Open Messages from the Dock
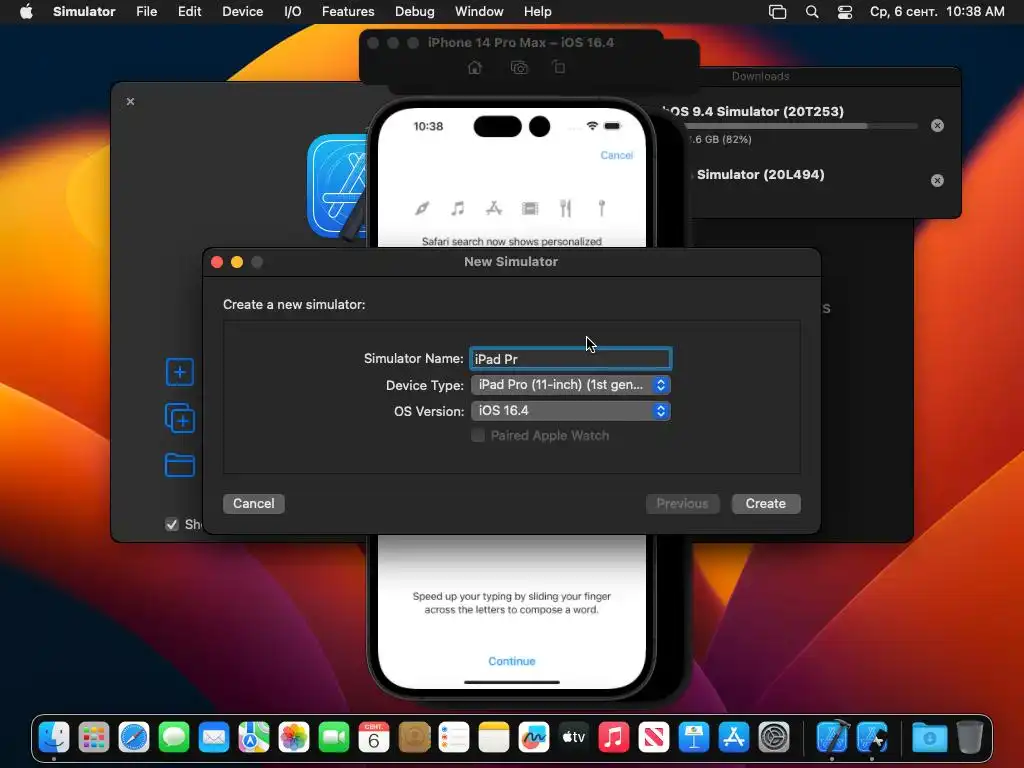The image size is (1024, 768). (174, 738)
